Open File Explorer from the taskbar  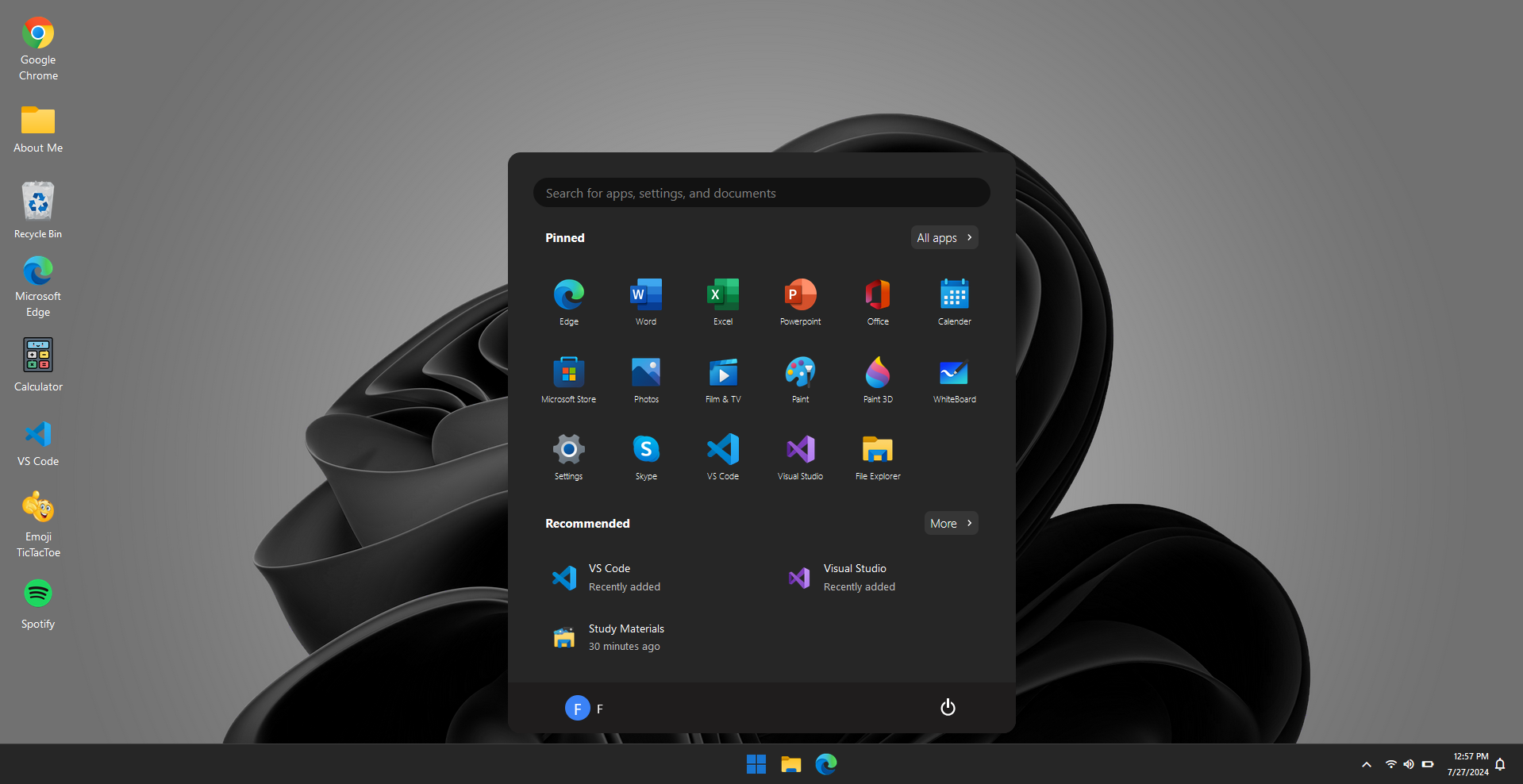(x=791, y=764)
